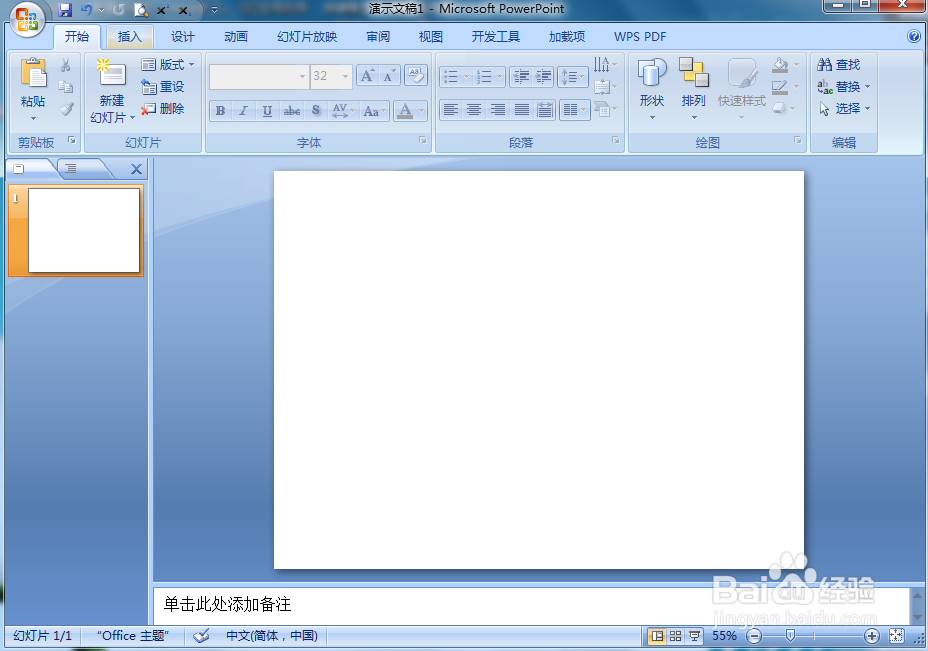Toggle Bold formatting
928x651 pixels.
(x=220, y=111)
